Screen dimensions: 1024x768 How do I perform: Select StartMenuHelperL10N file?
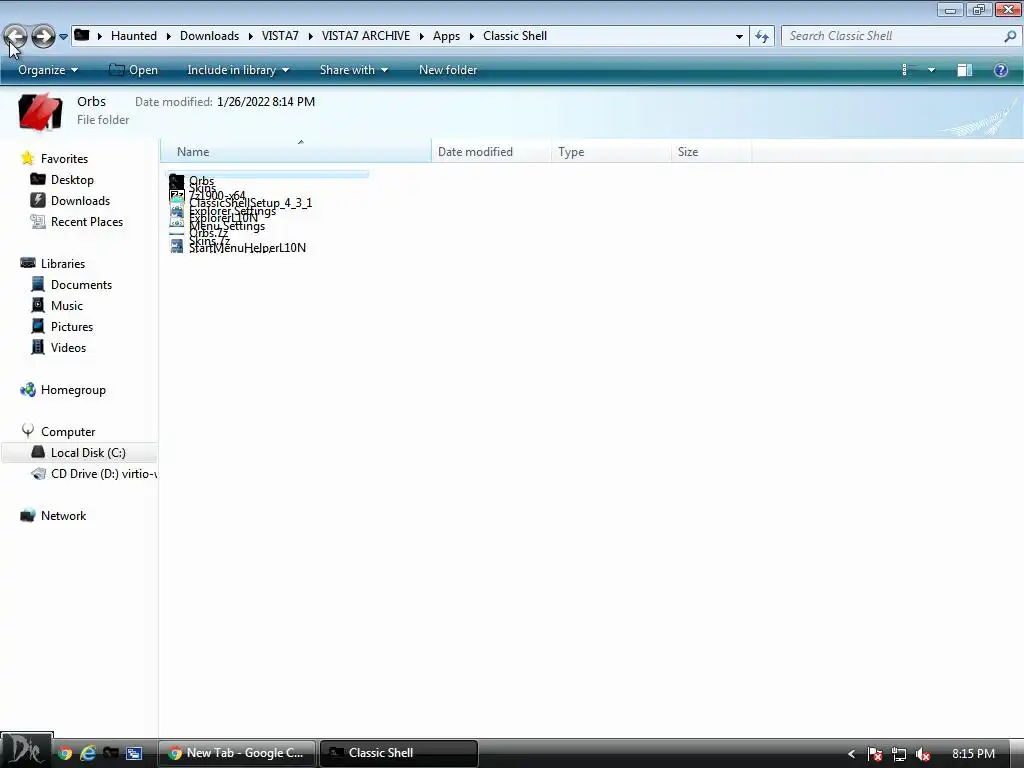click(x=248, y=248)
